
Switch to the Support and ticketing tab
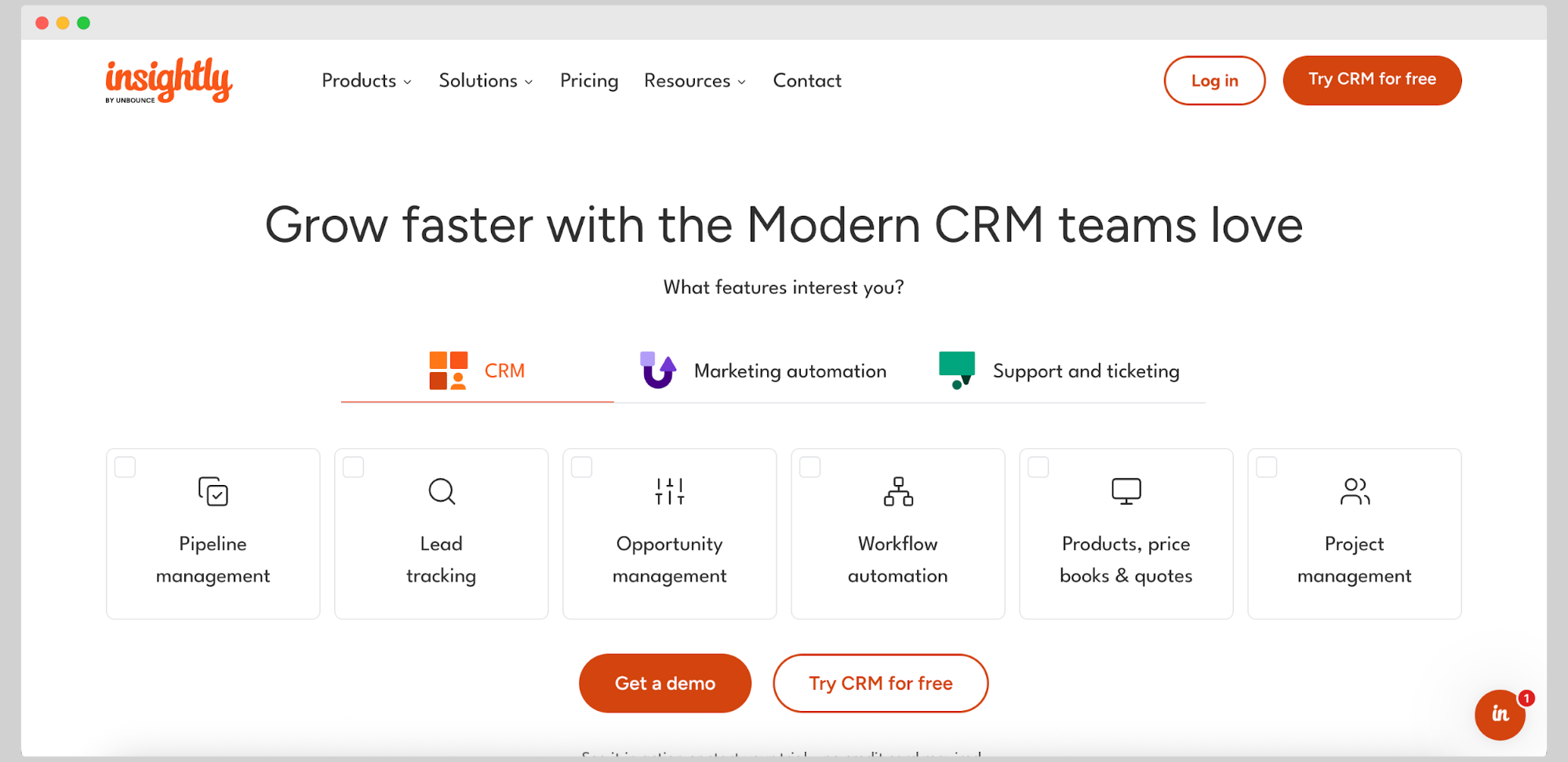[x=1059, y=370]
